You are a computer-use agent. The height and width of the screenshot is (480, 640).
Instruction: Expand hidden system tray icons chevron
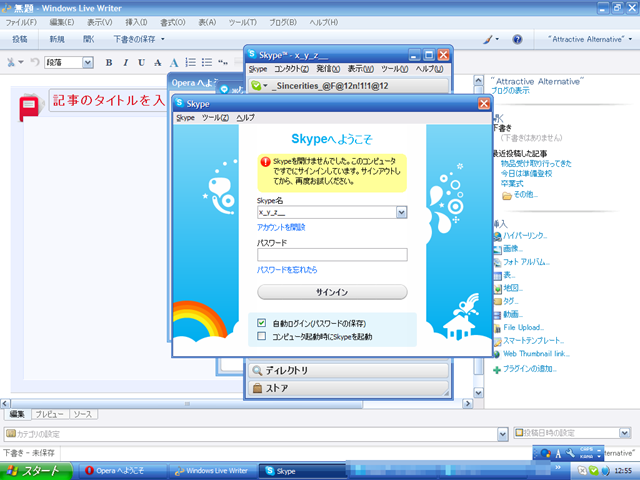558,467
